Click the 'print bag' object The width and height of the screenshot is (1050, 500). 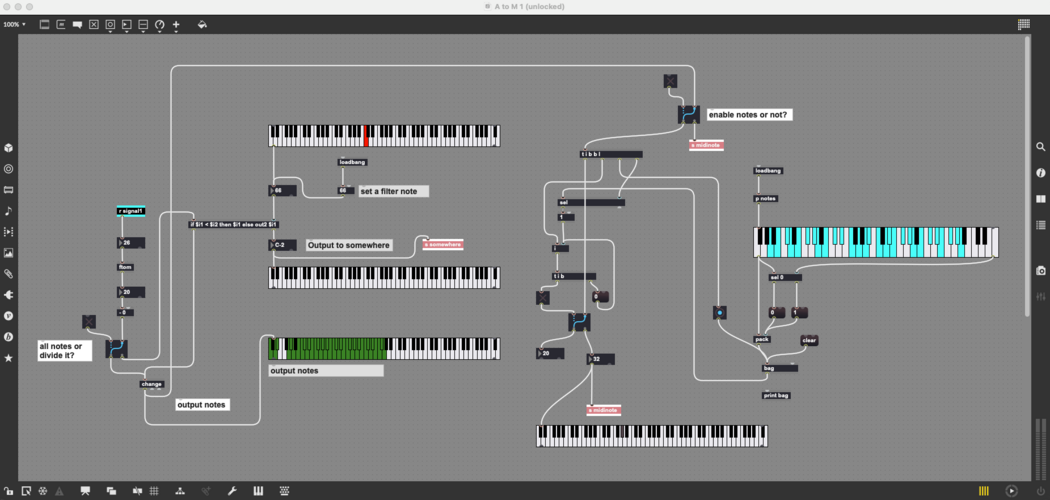point(776,395)
